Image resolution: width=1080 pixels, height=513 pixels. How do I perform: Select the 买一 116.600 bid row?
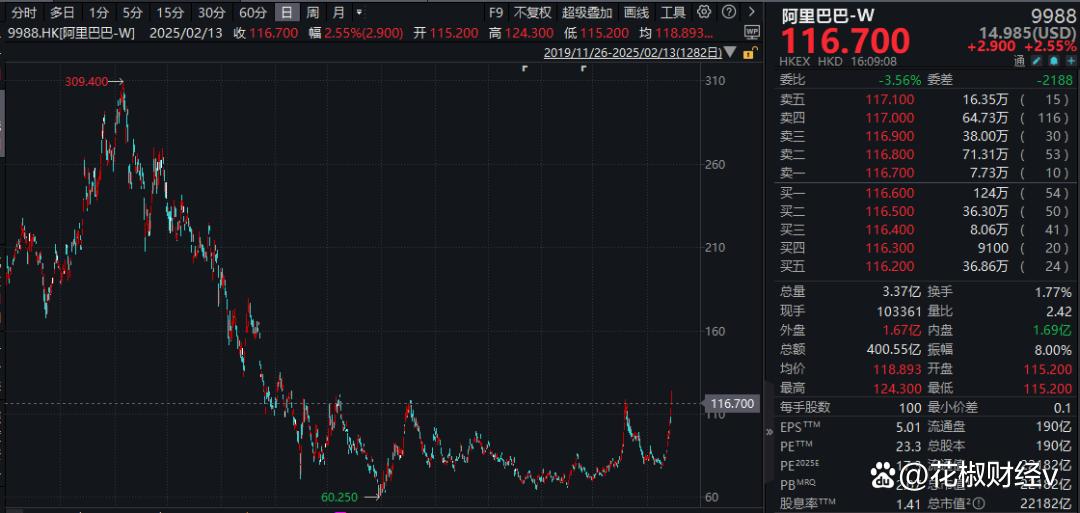pyautogui.click(x=926, y=194)
